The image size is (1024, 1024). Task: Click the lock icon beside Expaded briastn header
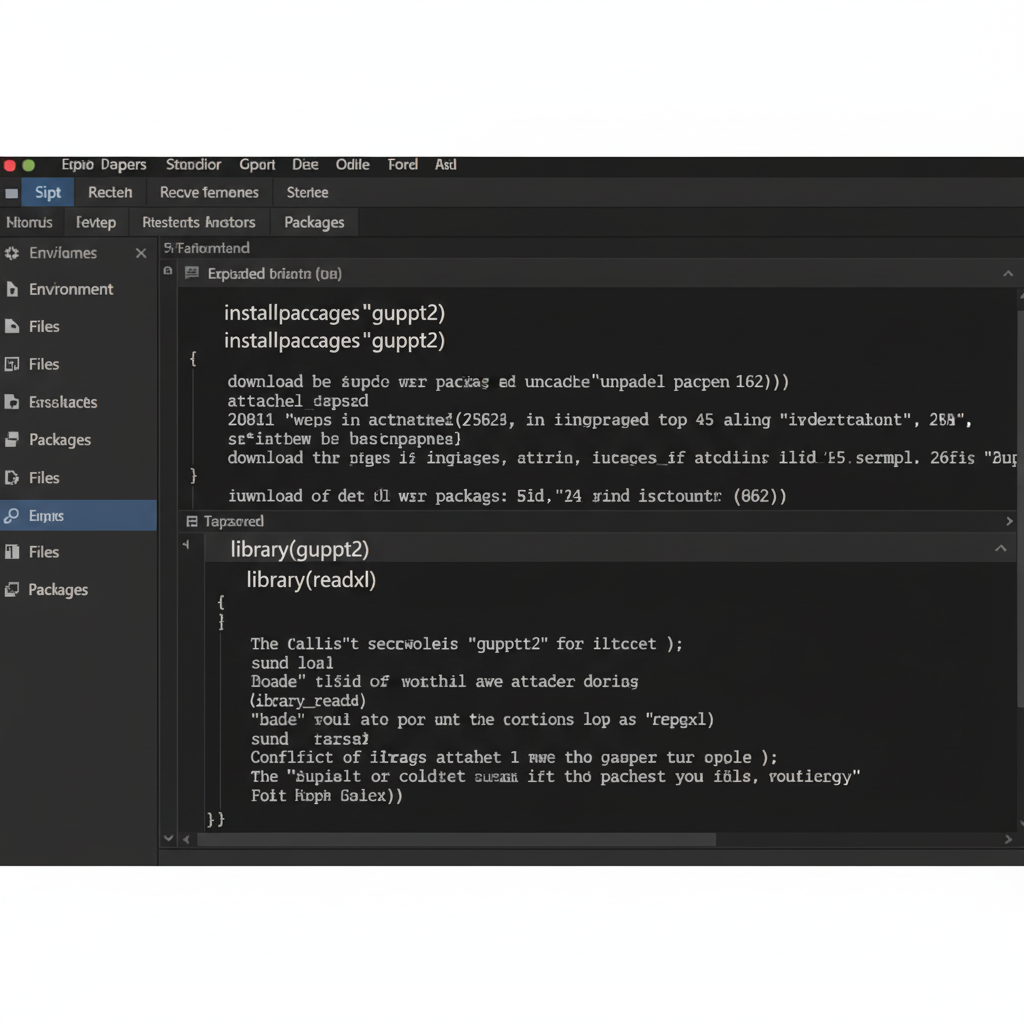point(191,273)
